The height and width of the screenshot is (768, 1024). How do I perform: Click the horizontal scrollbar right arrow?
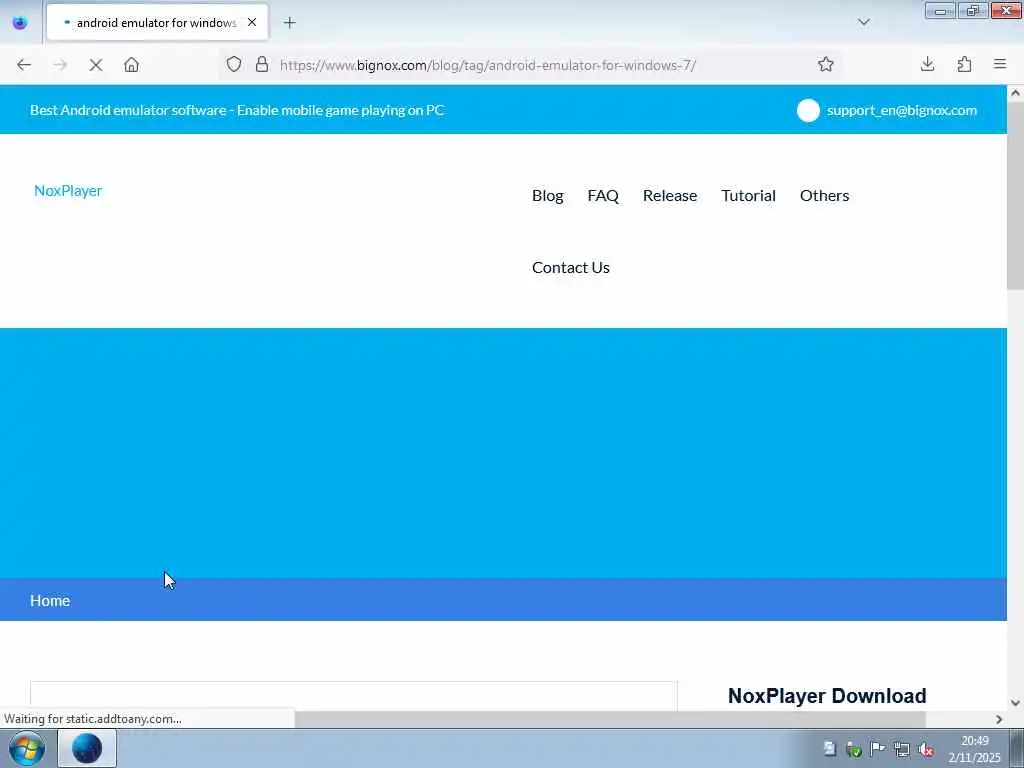click(999, 719)
